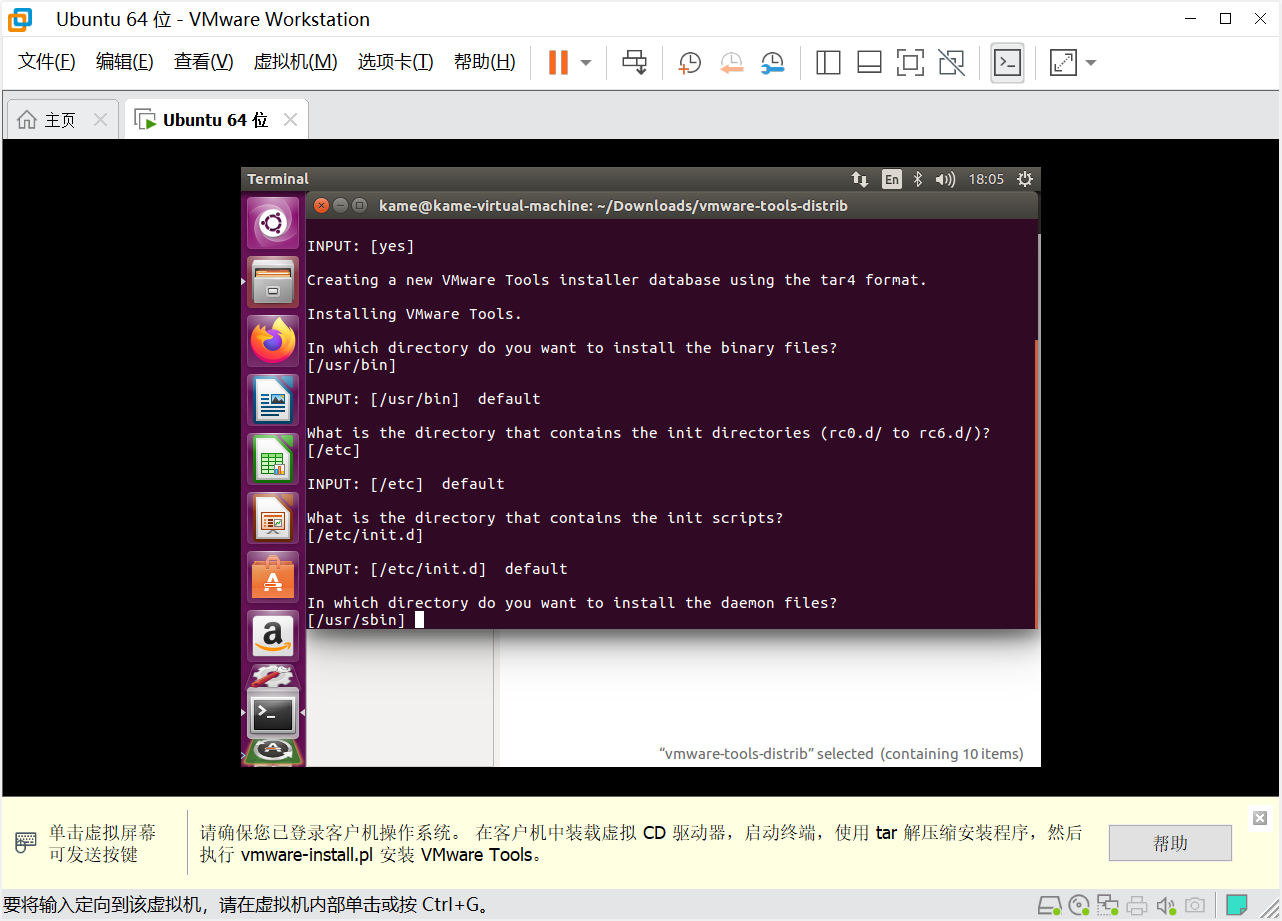Open Ubuntu Software from the launcher
This screenshot has height=921, width=1282.
(273, 577)
